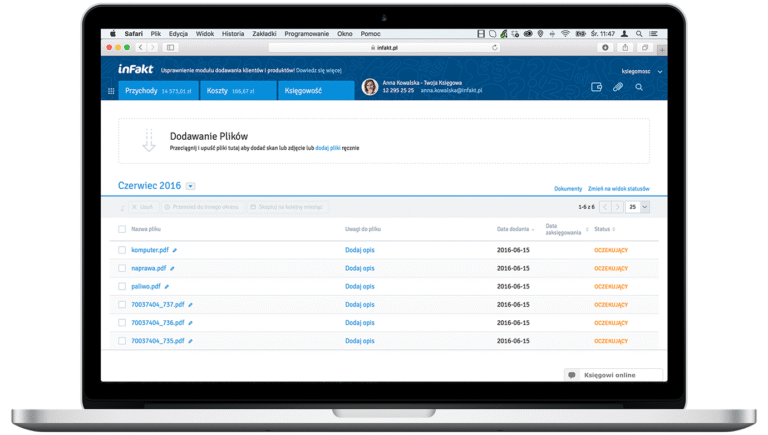Click the Safari address bar showing infakt.pl
The width and height of the screenshot is (768, 435).
pyautogui.click(x=385, y=47)
